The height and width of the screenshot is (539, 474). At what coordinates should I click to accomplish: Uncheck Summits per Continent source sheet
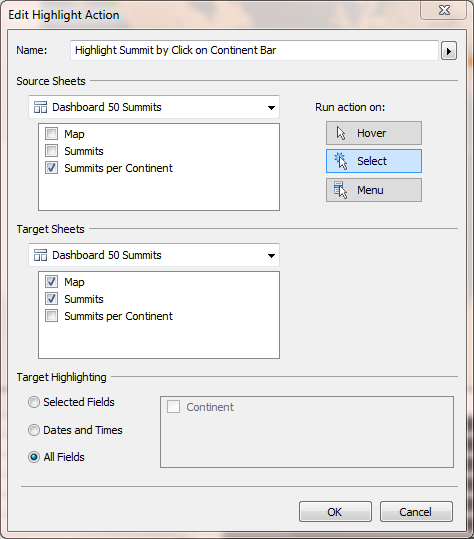52,168
